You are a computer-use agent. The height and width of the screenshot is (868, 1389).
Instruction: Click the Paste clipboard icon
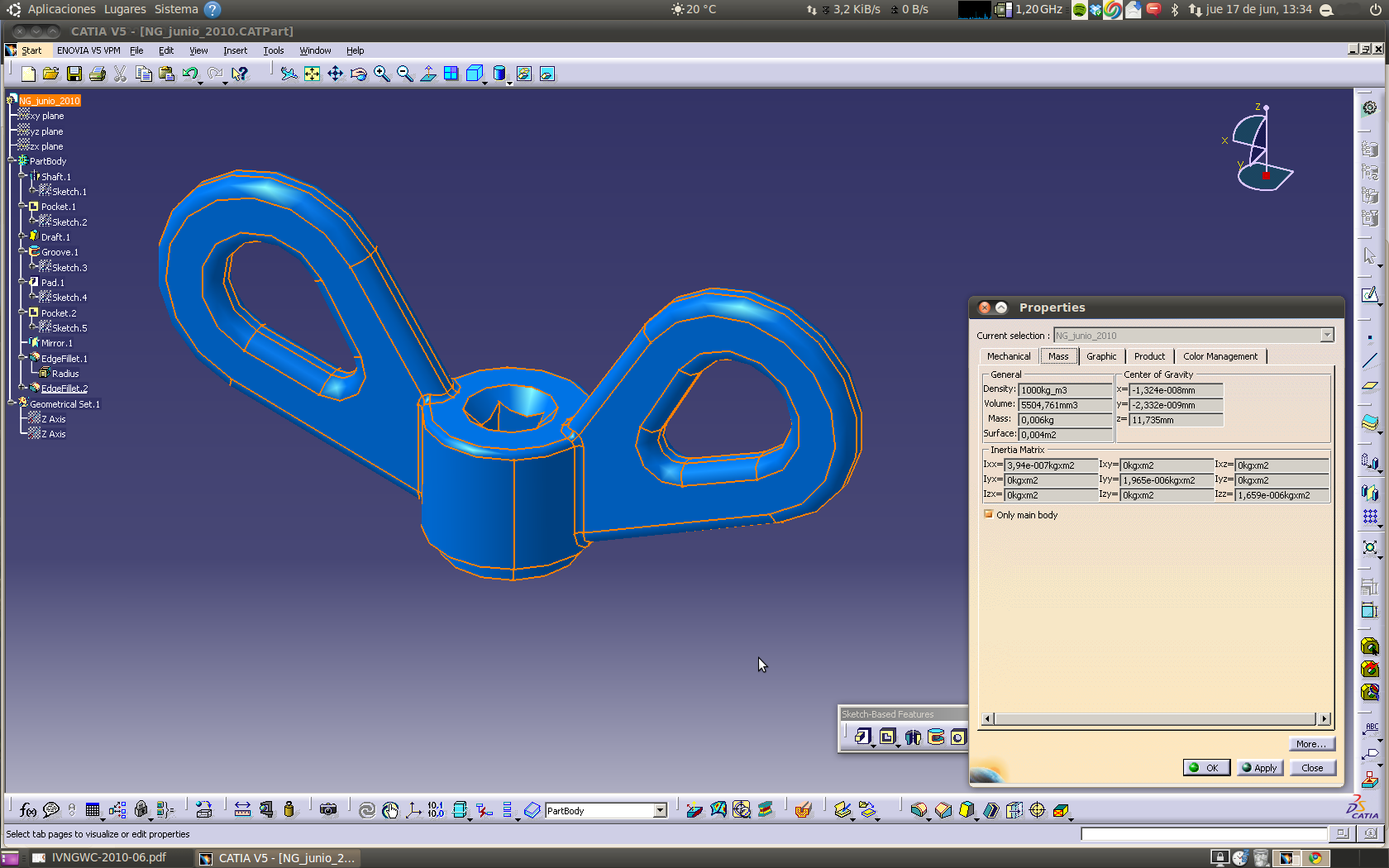(x=167, y=74)
